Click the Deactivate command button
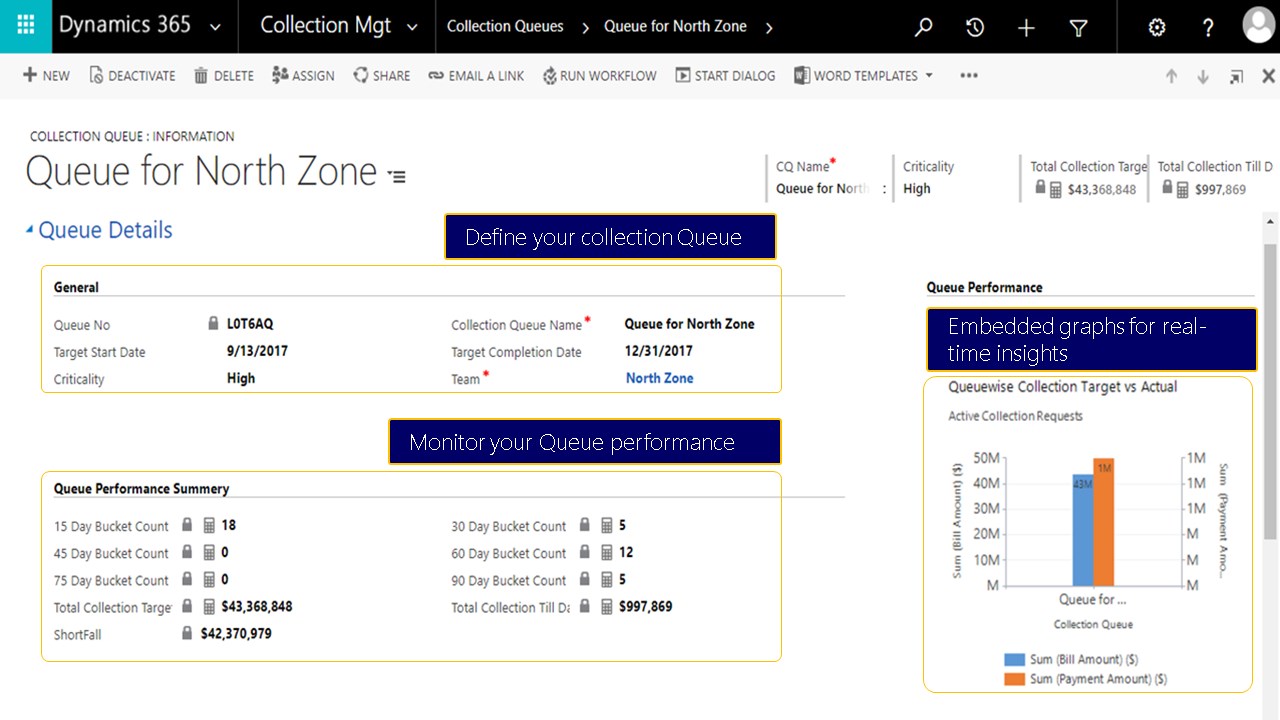The width and height of the screenshot is (1280, 720). pos(132,76)
